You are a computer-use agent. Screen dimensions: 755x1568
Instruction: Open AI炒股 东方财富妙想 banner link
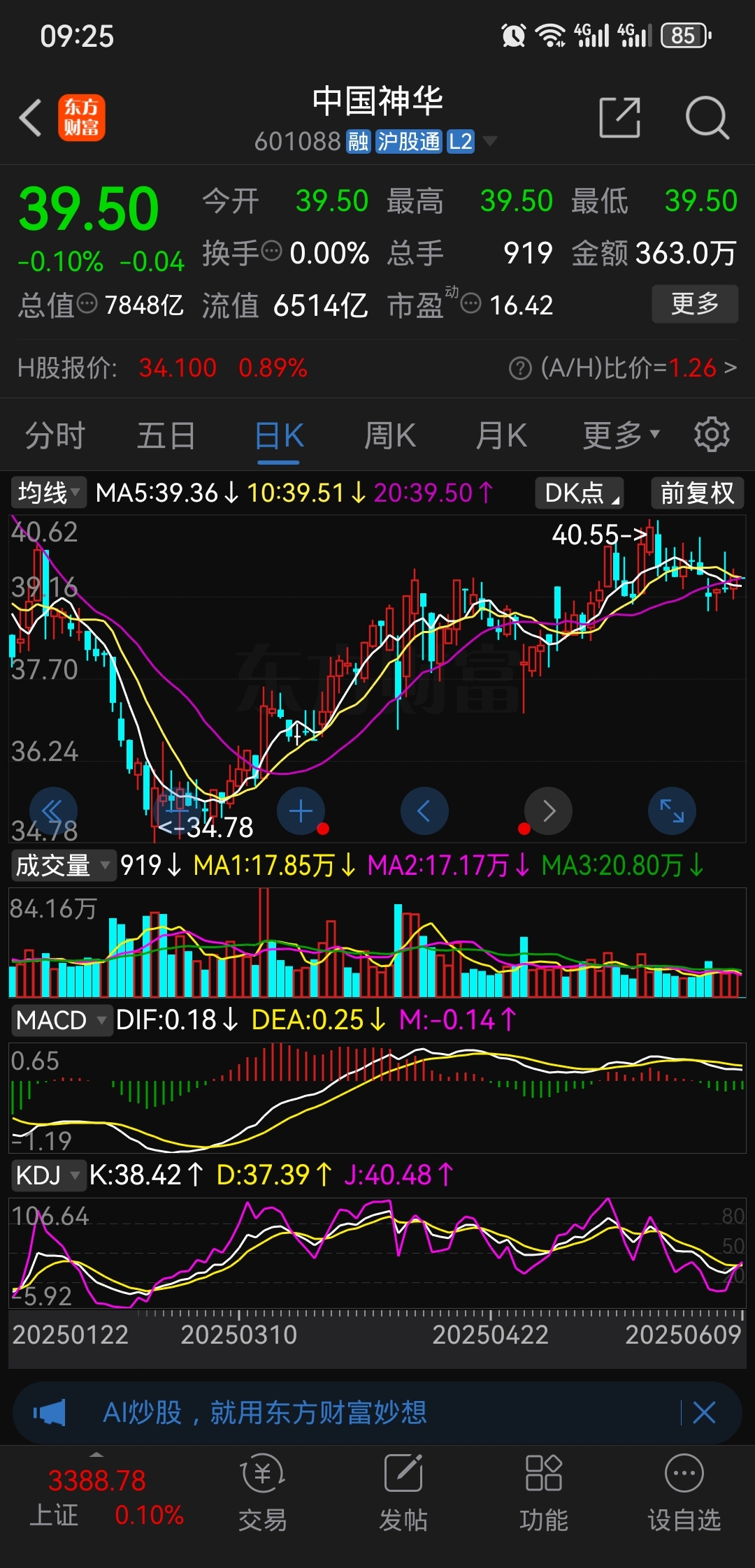(264, 1413)
